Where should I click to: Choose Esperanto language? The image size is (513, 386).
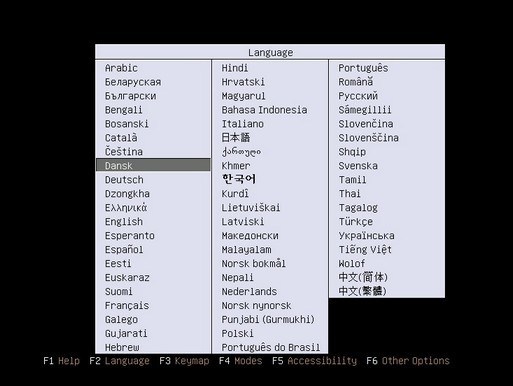pyautogui.click(x=130, y=236)
